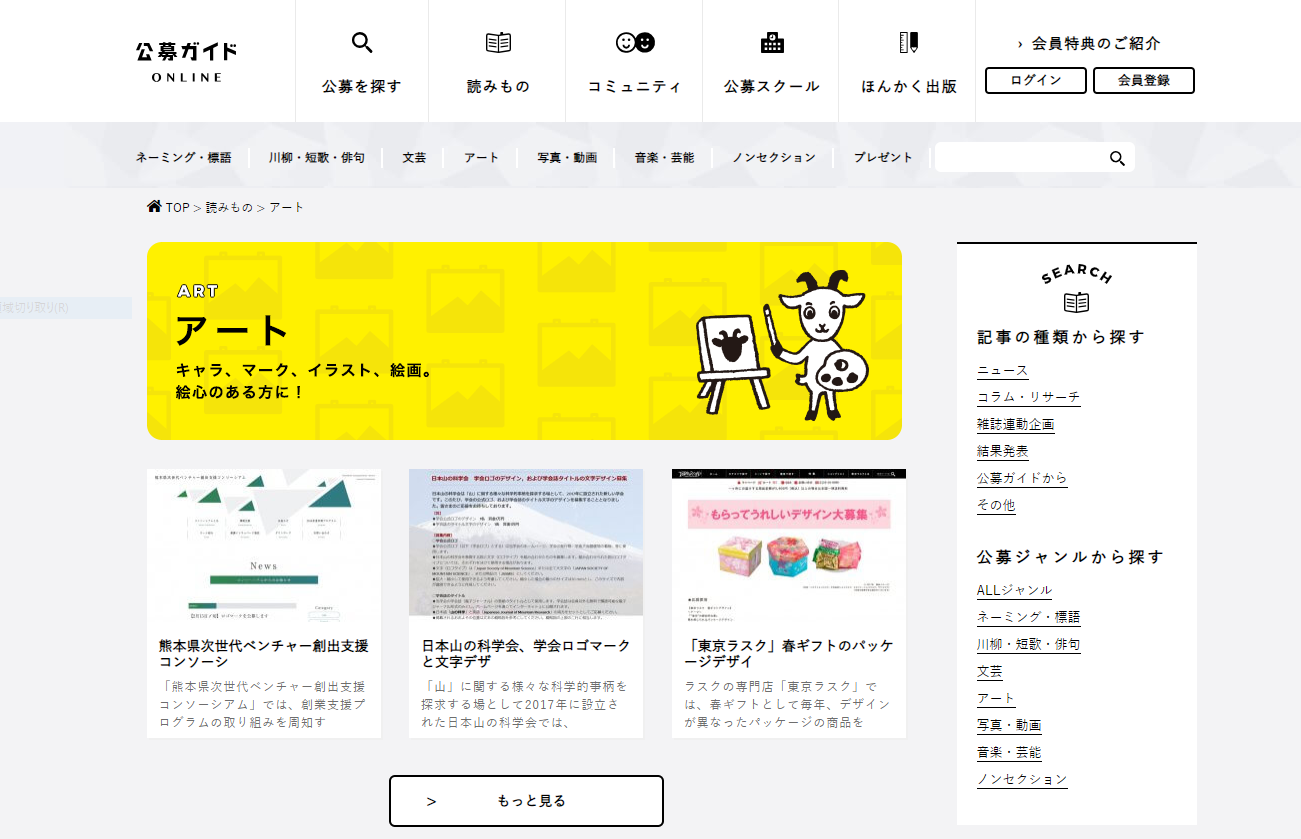Filter articles by 雑誌連動企画

(1016, 424)
